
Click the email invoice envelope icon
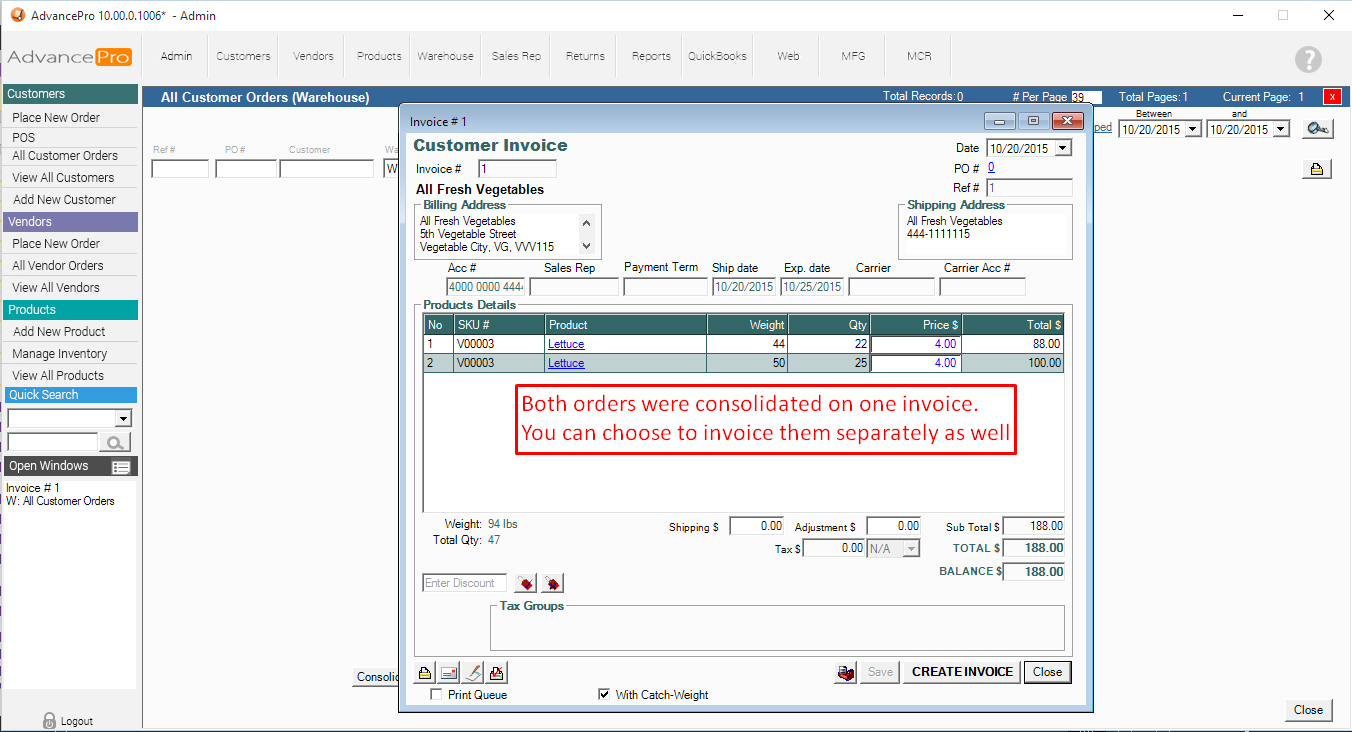pyautogui.click(x=449, y=673)
